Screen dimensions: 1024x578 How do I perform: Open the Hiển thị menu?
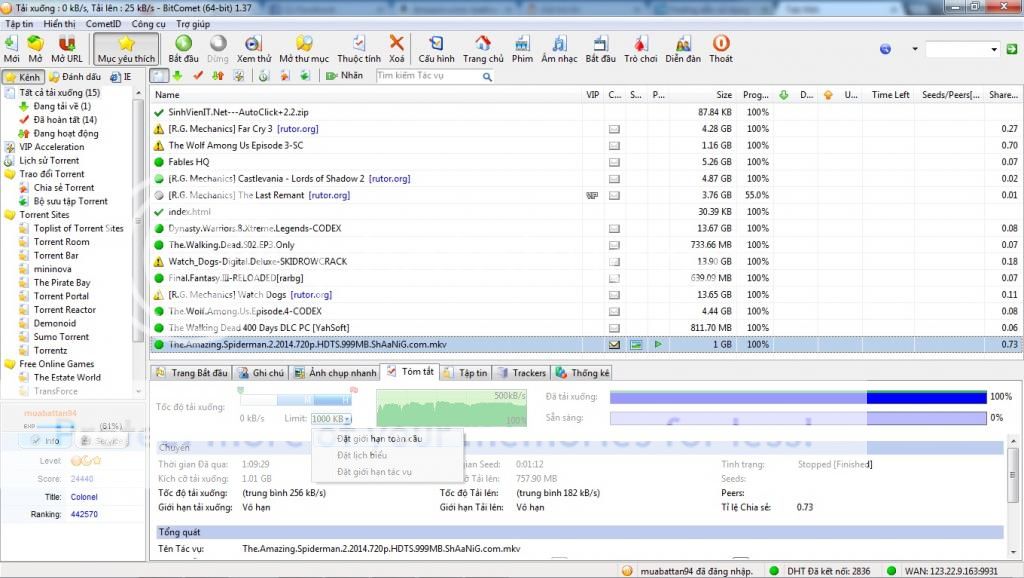(x=59, y=24)
